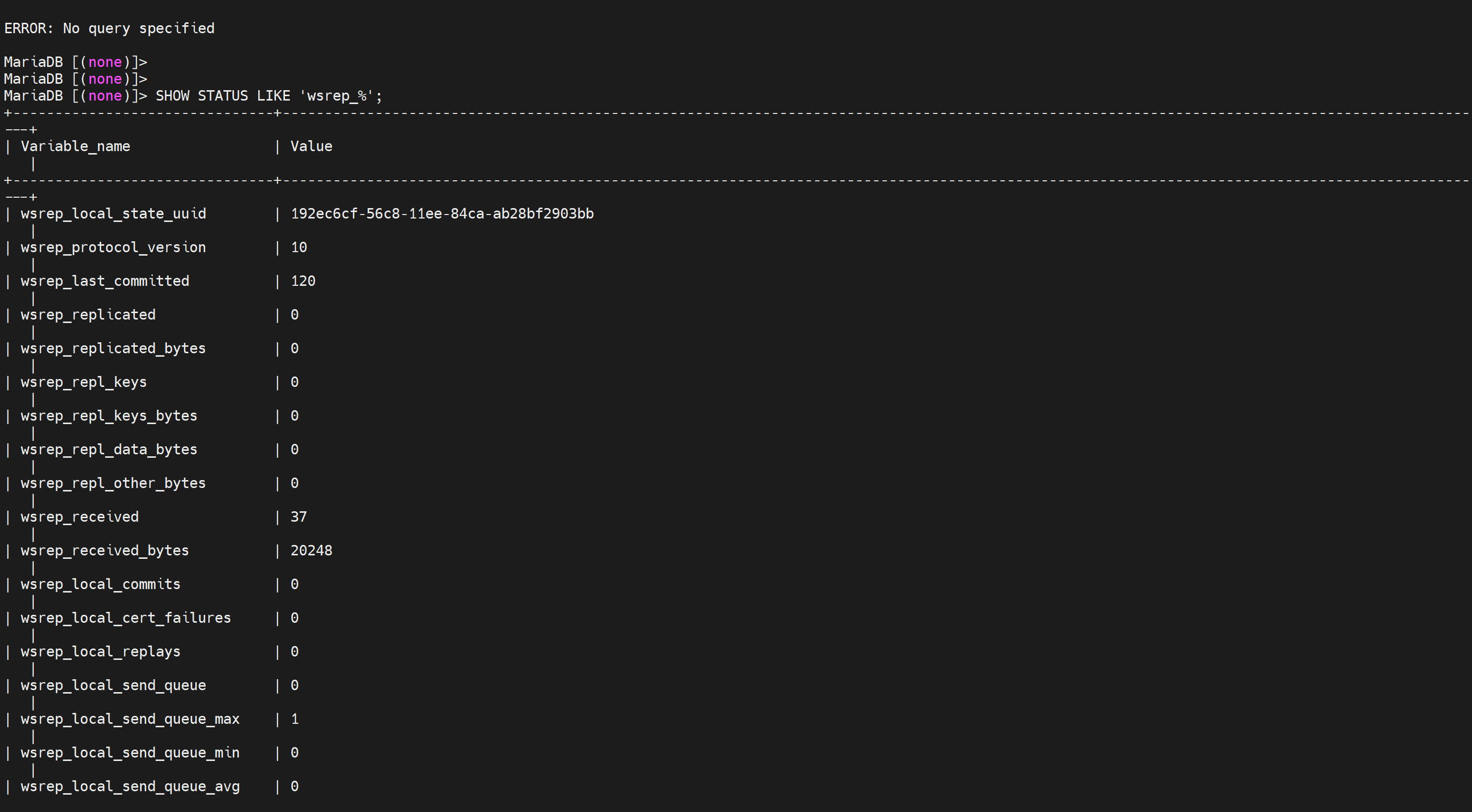This screenshot has width=1472, height=812.
Task: Click the UUID value 192ec6cf-56c8-11ee-84ca-ab28bf2903bb
Action: coord(442,214)
